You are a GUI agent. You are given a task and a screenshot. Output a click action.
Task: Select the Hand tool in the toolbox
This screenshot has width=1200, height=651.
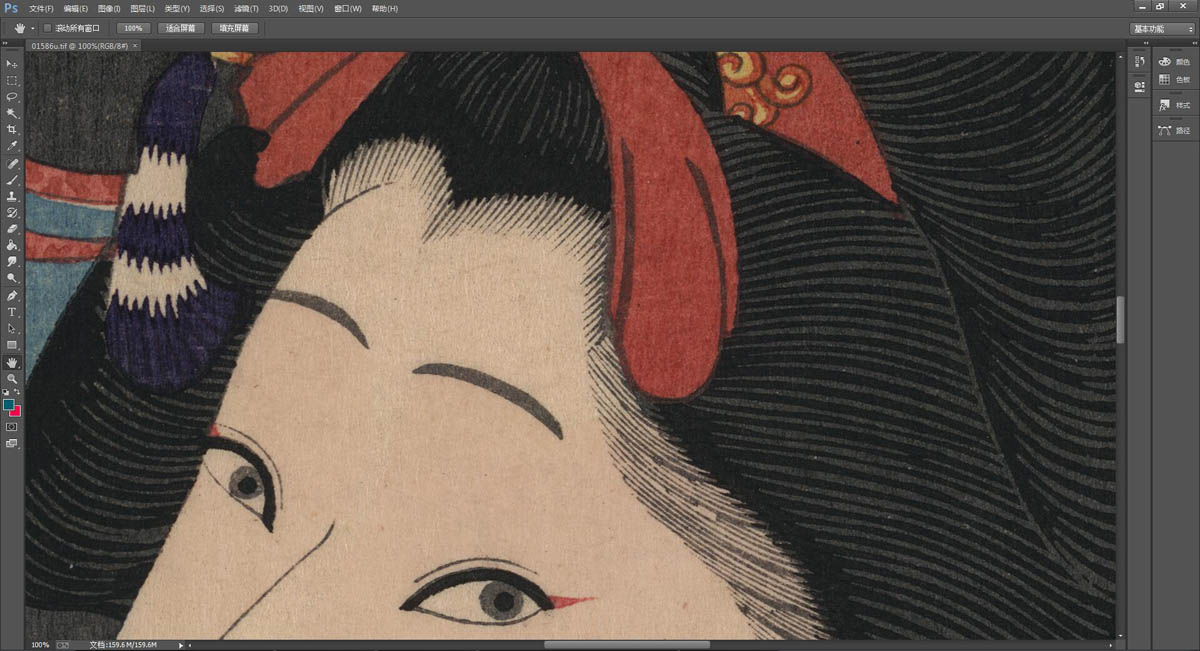tap(12, 362)
